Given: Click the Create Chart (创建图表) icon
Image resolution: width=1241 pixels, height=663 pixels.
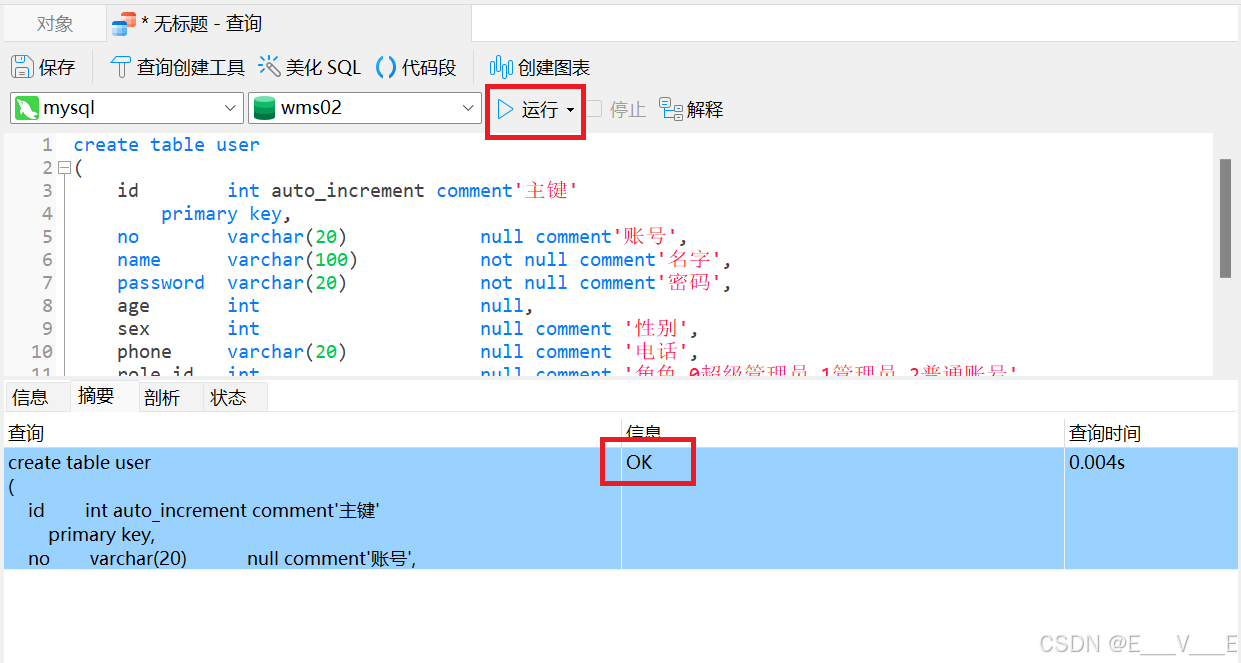Looking at the screenshot, I should [501, 67].
